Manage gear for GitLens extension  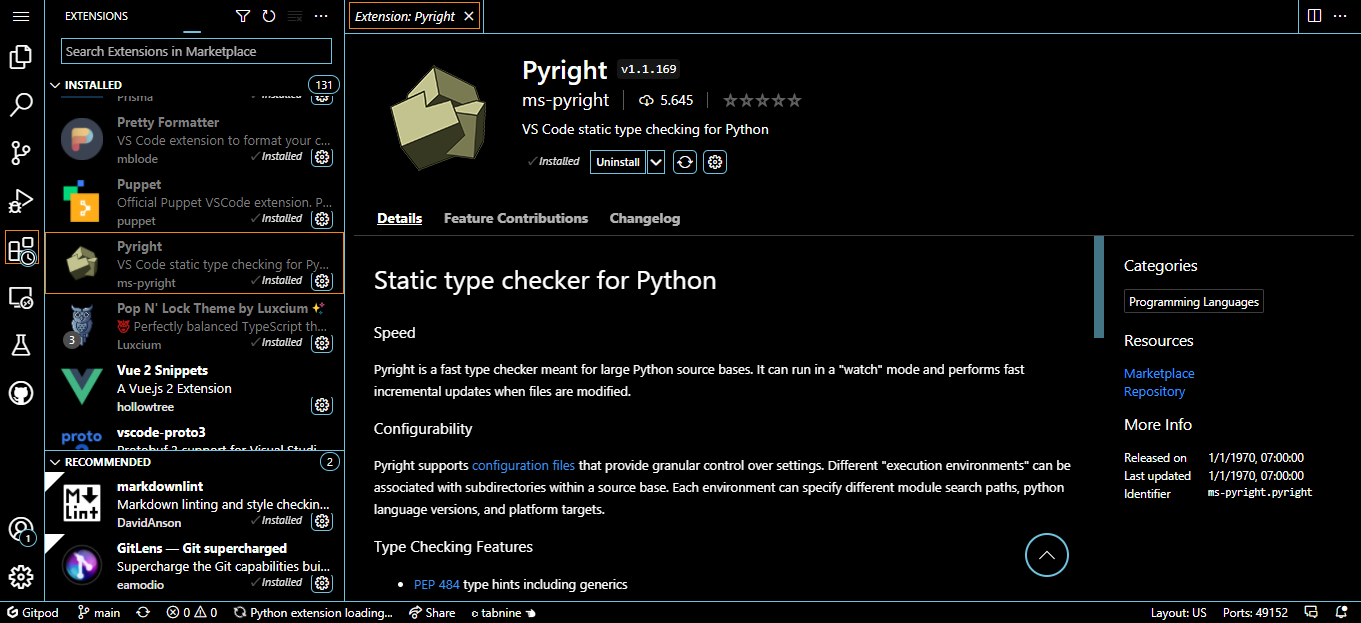pyautogui.click(x=322, y=583)
